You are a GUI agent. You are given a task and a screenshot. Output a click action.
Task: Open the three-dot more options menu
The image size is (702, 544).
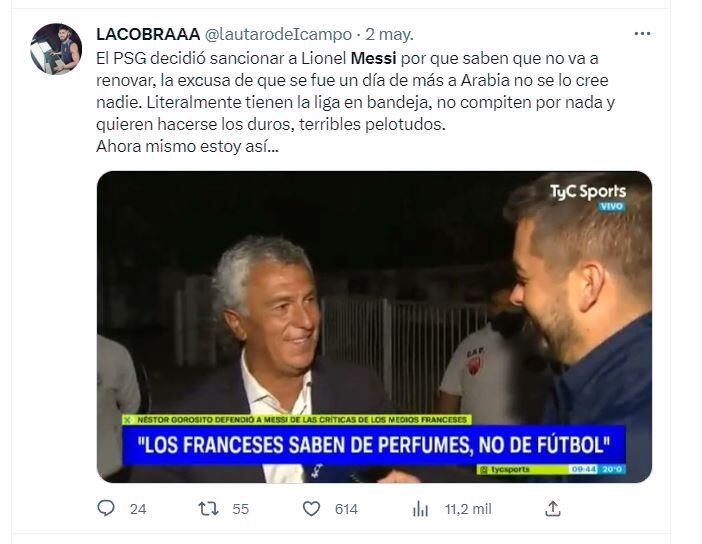[642, 34]
